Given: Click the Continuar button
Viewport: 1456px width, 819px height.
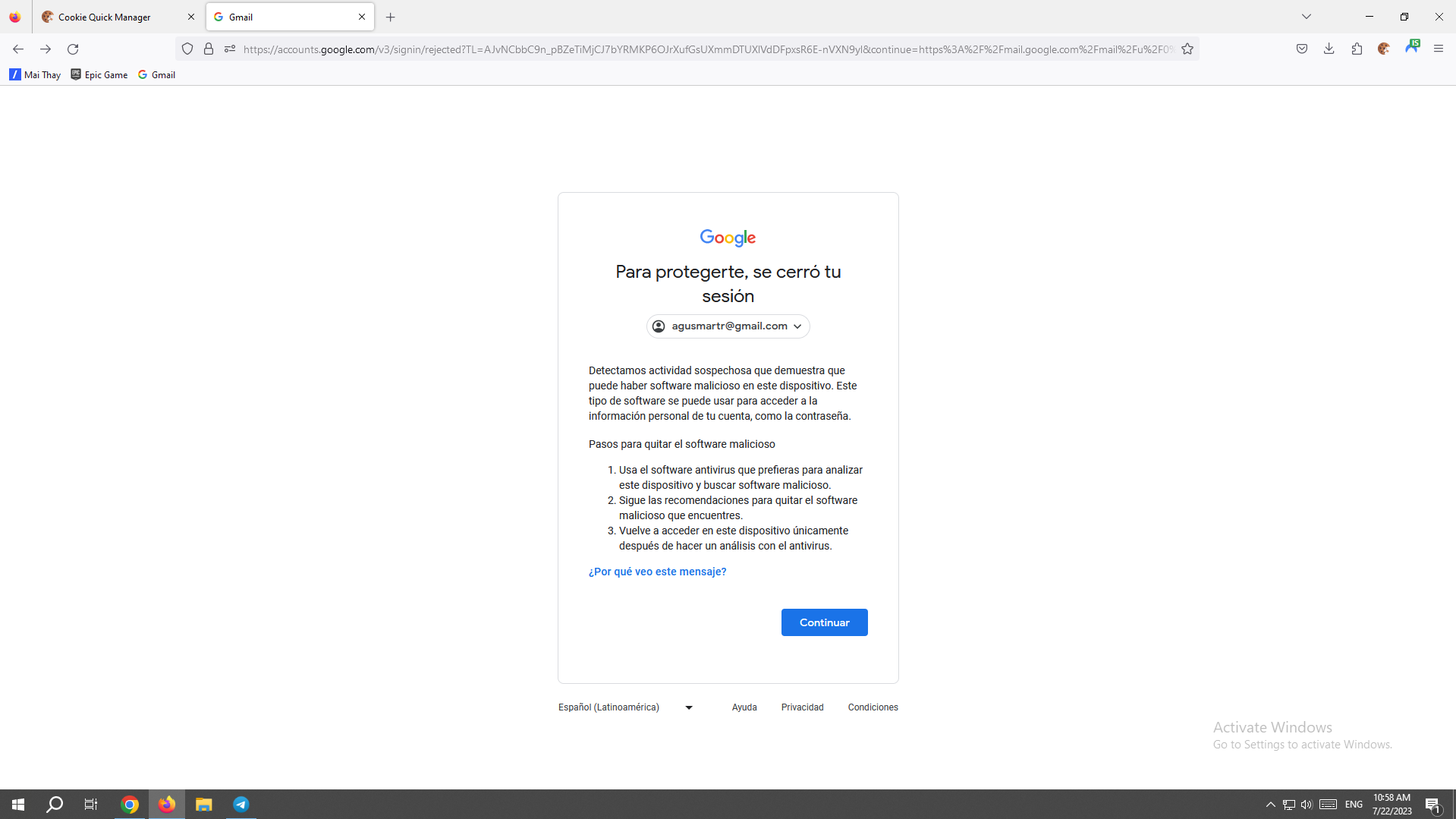Looking at the screenshot, I should [x=824, y=622].
